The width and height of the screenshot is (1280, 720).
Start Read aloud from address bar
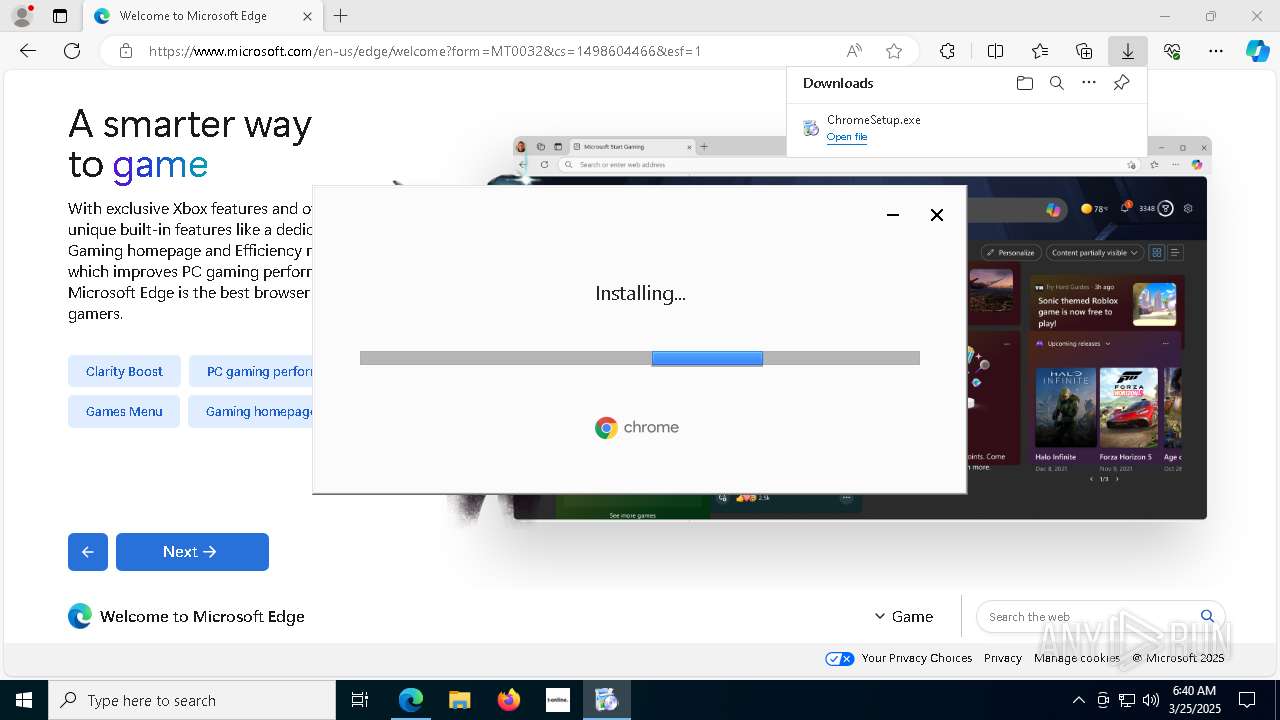854,51
